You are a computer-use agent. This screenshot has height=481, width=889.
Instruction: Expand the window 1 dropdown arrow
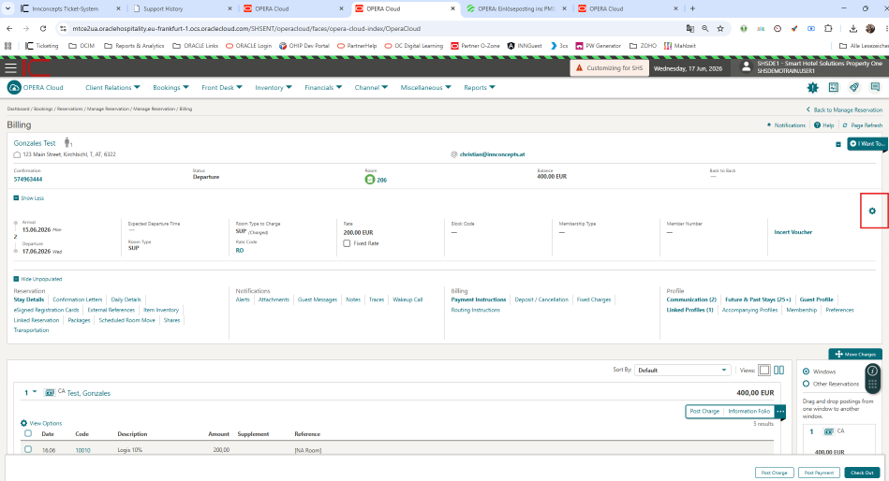coord(35,392)
